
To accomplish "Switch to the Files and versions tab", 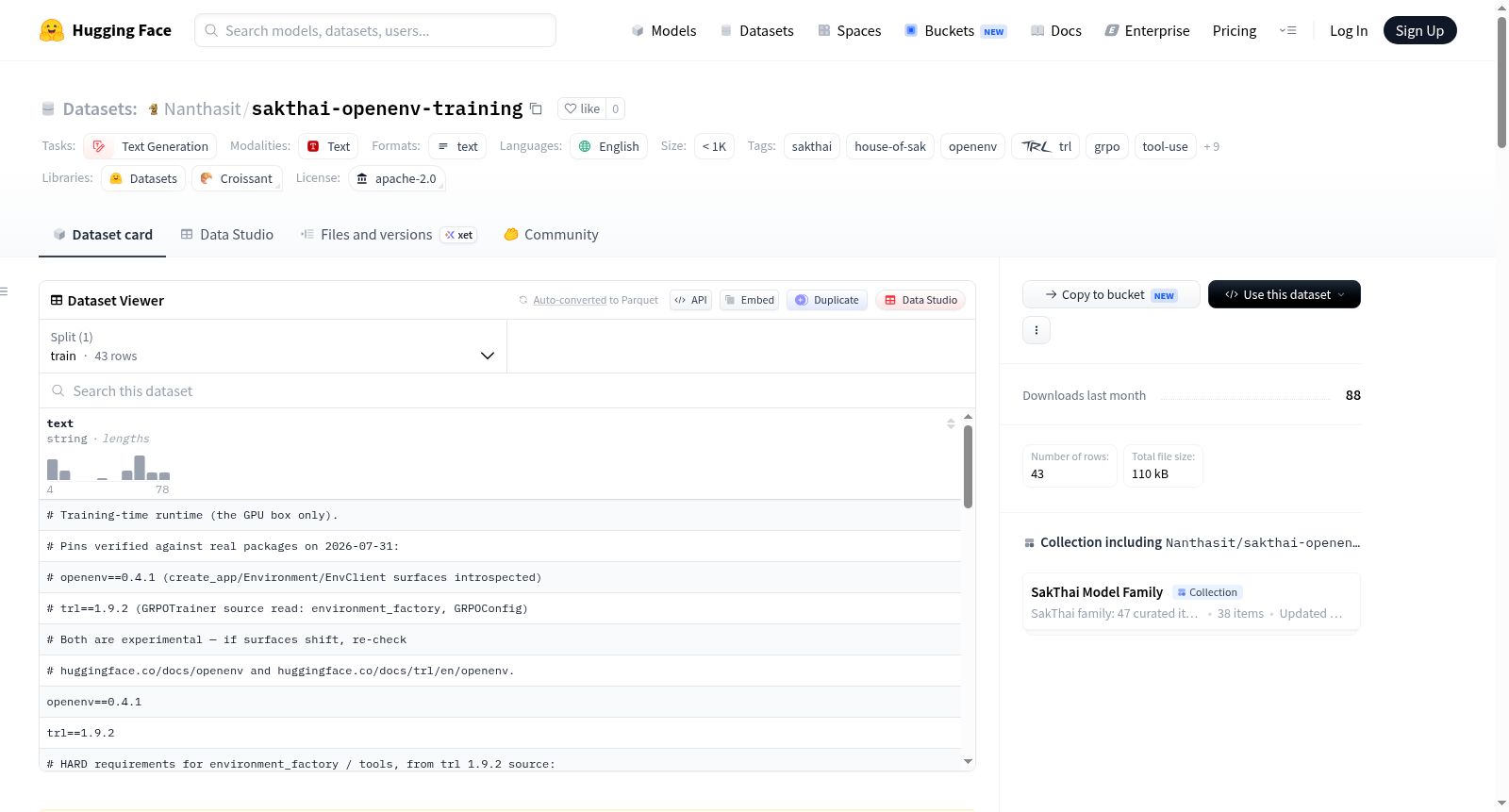I will pyautogui.click(x=388, y=235).
